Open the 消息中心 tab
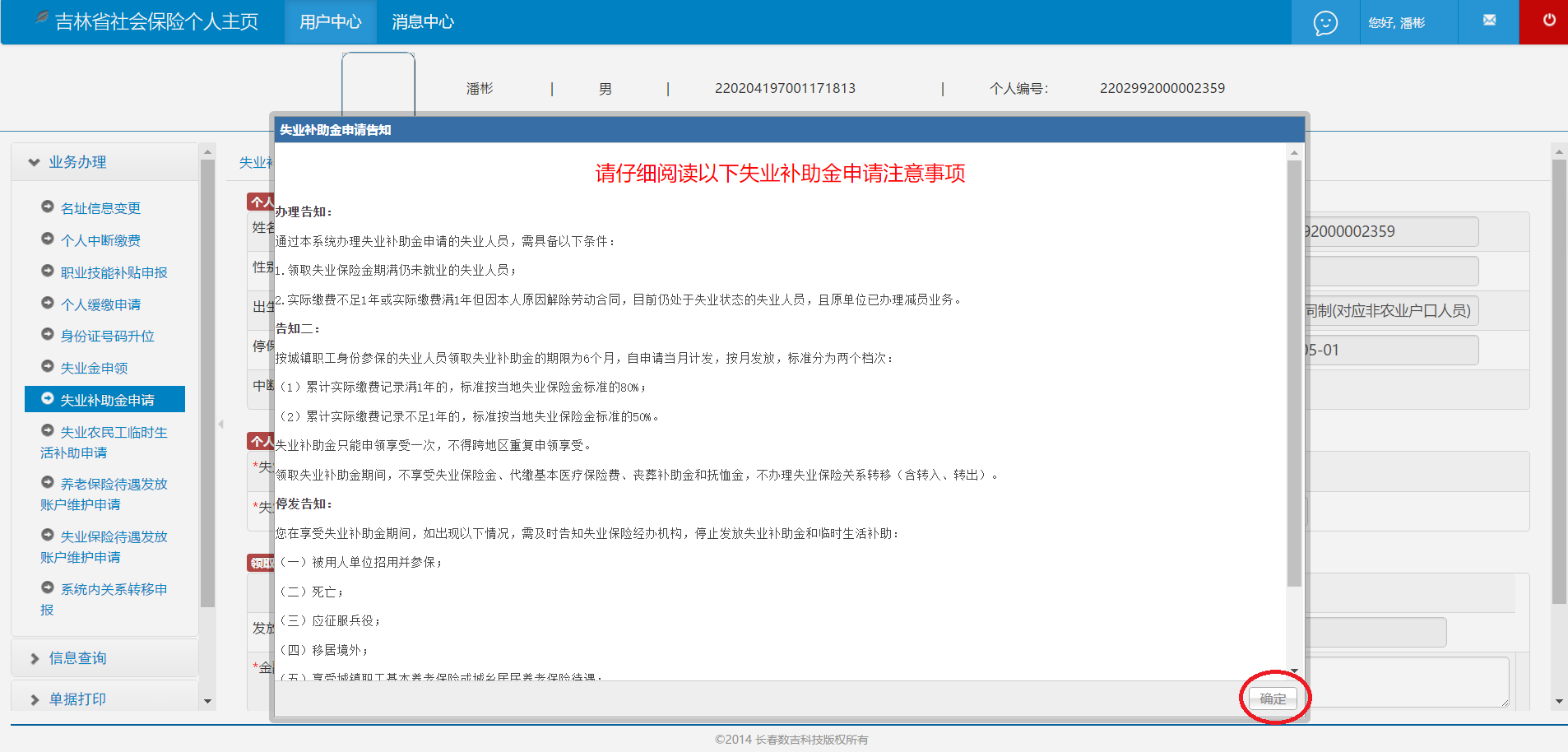 tap(423, 22)
